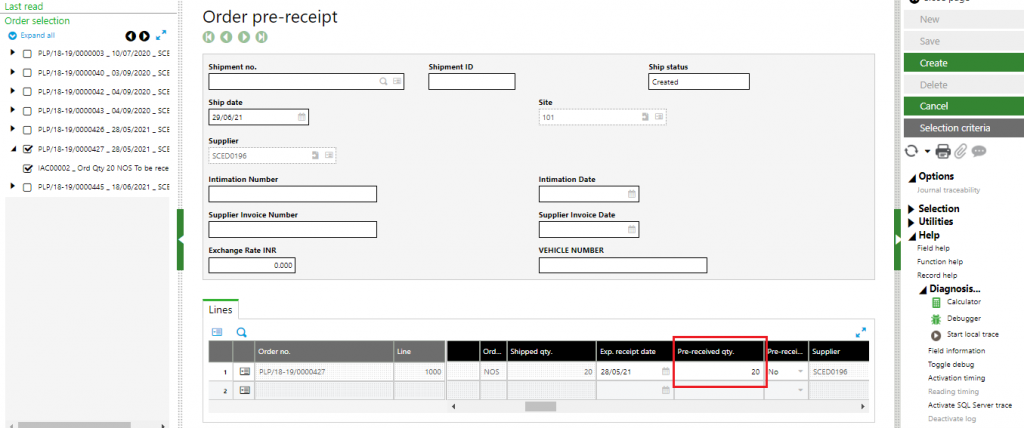This screenshot has width=1024, height=428.
Task: Click the black previous arrow in Order selection
Action: pyautogui.click(x=131, y=36)
